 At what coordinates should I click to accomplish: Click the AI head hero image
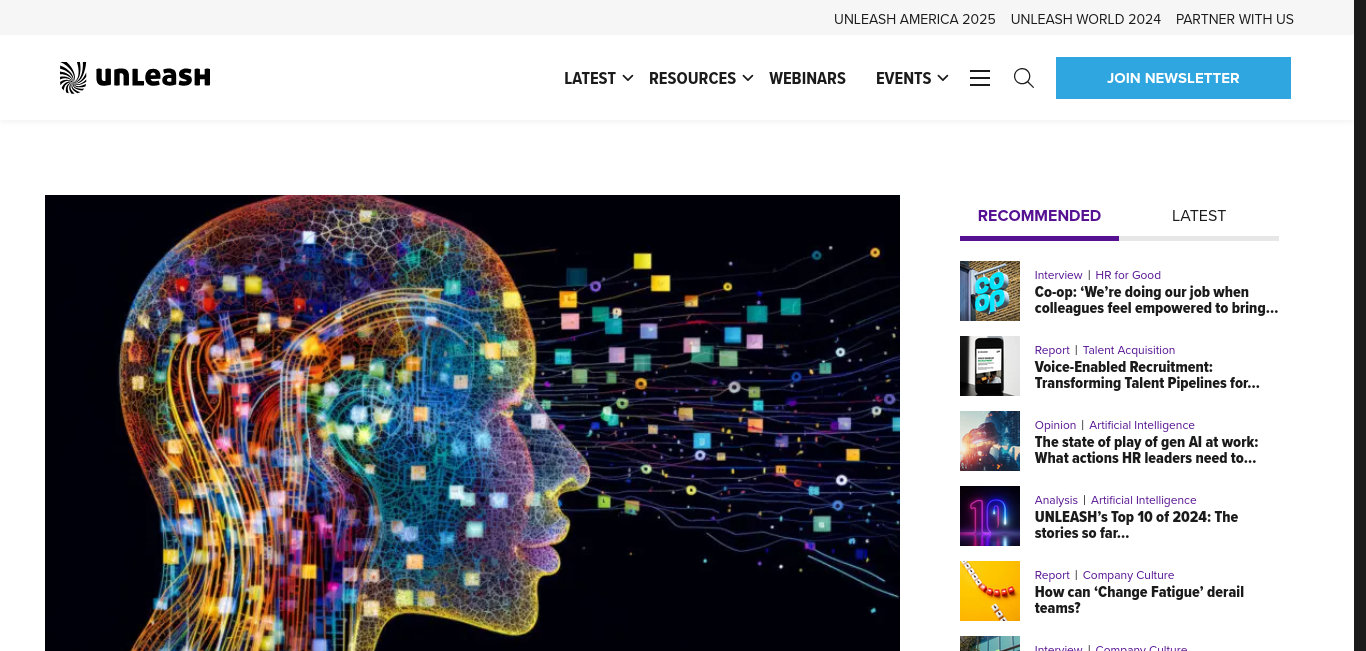click(472, 423)
